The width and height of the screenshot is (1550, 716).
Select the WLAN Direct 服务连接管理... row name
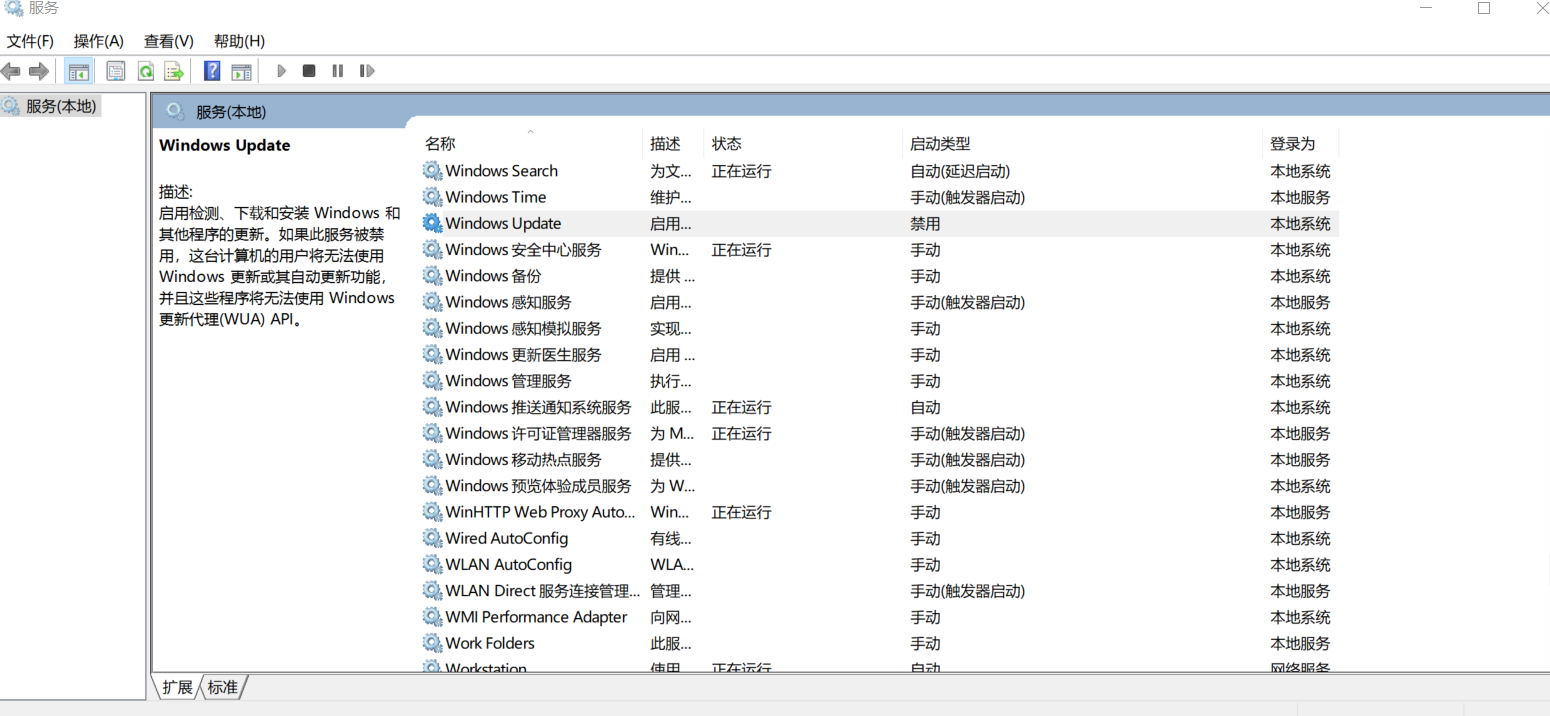click(x=542, y=590)
